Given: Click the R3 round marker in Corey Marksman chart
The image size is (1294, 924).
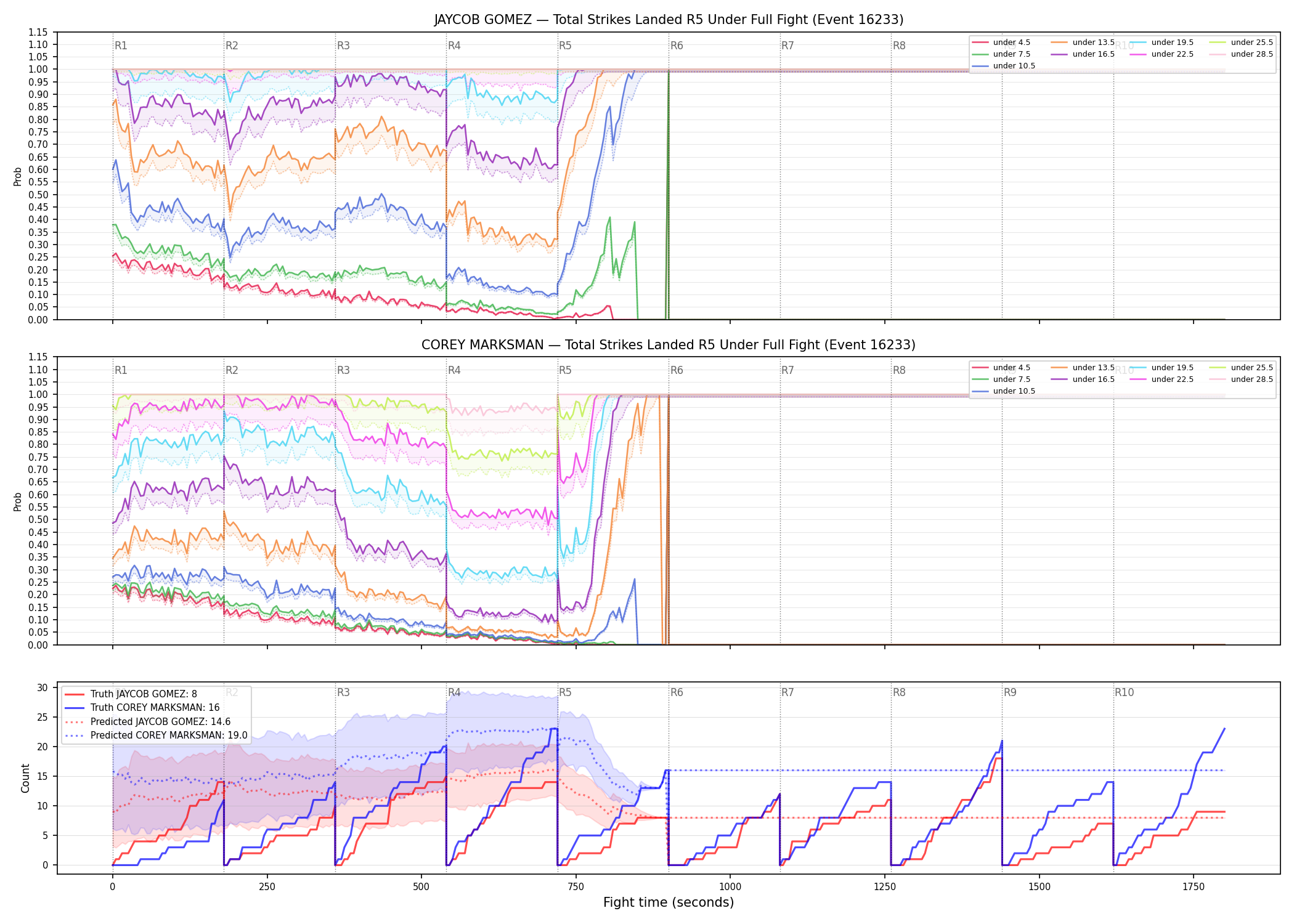Looking at the screenshot, I should tap(343, 370).
